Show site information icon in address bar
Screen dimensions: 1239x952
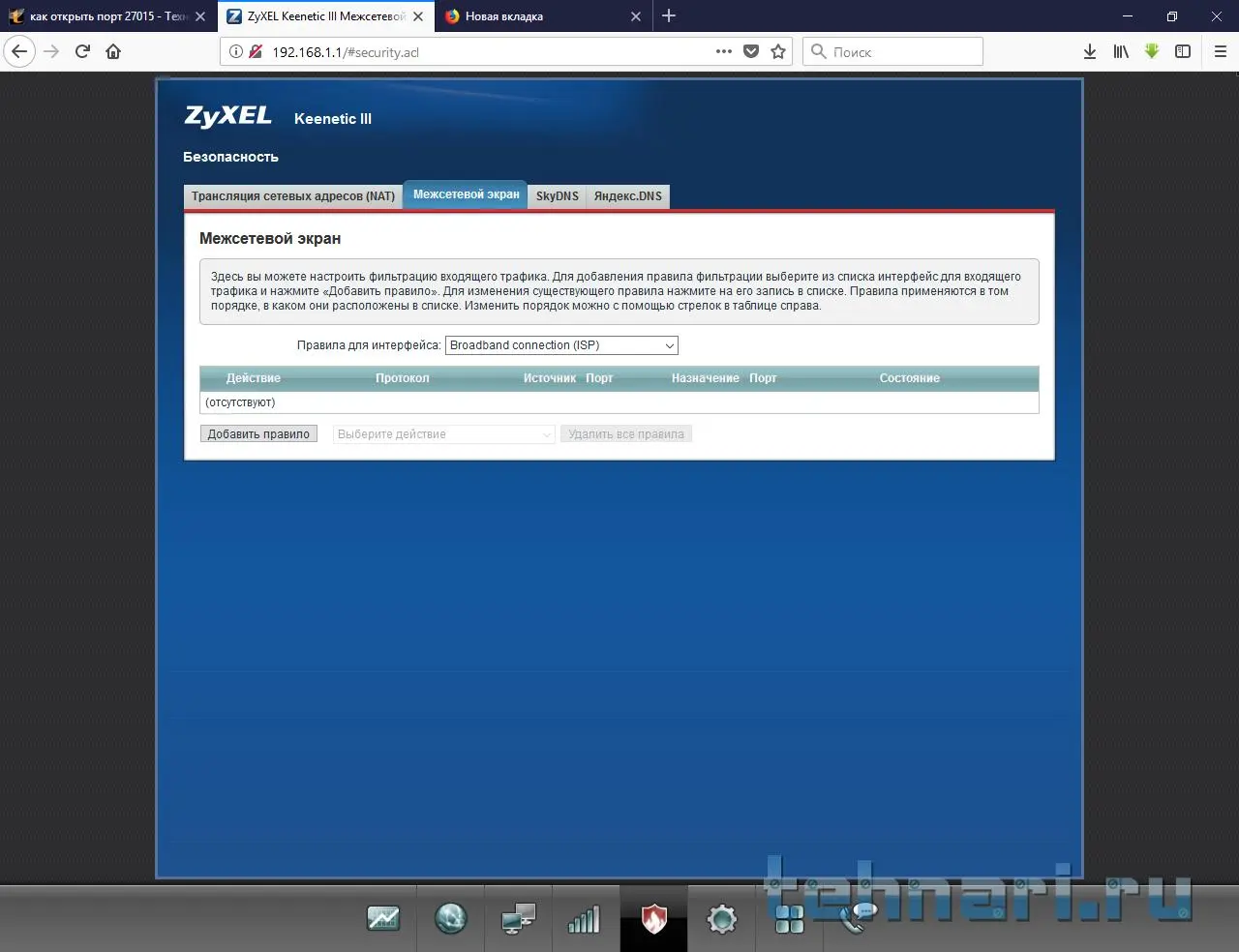tap(236, 51)
